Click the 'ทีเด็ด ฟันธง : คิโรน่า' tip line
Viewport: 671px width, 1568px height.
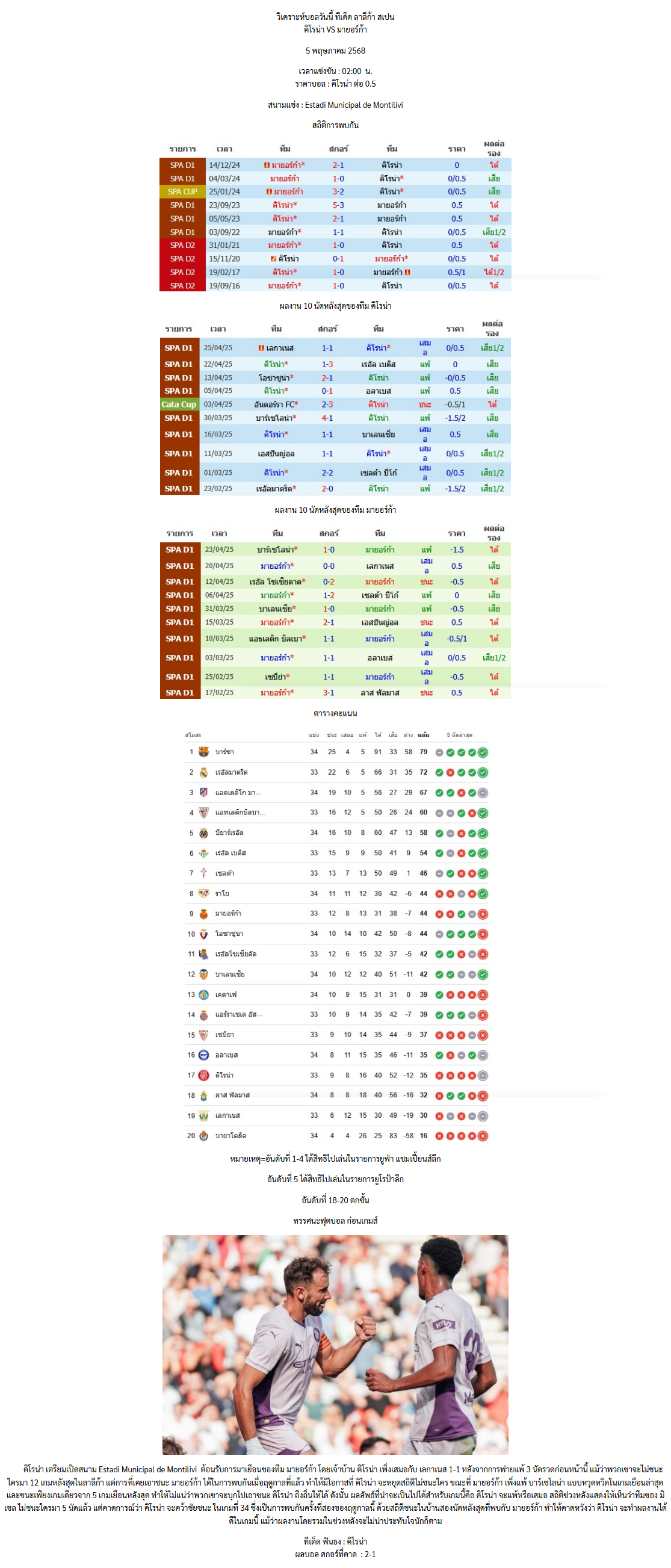335,1542
